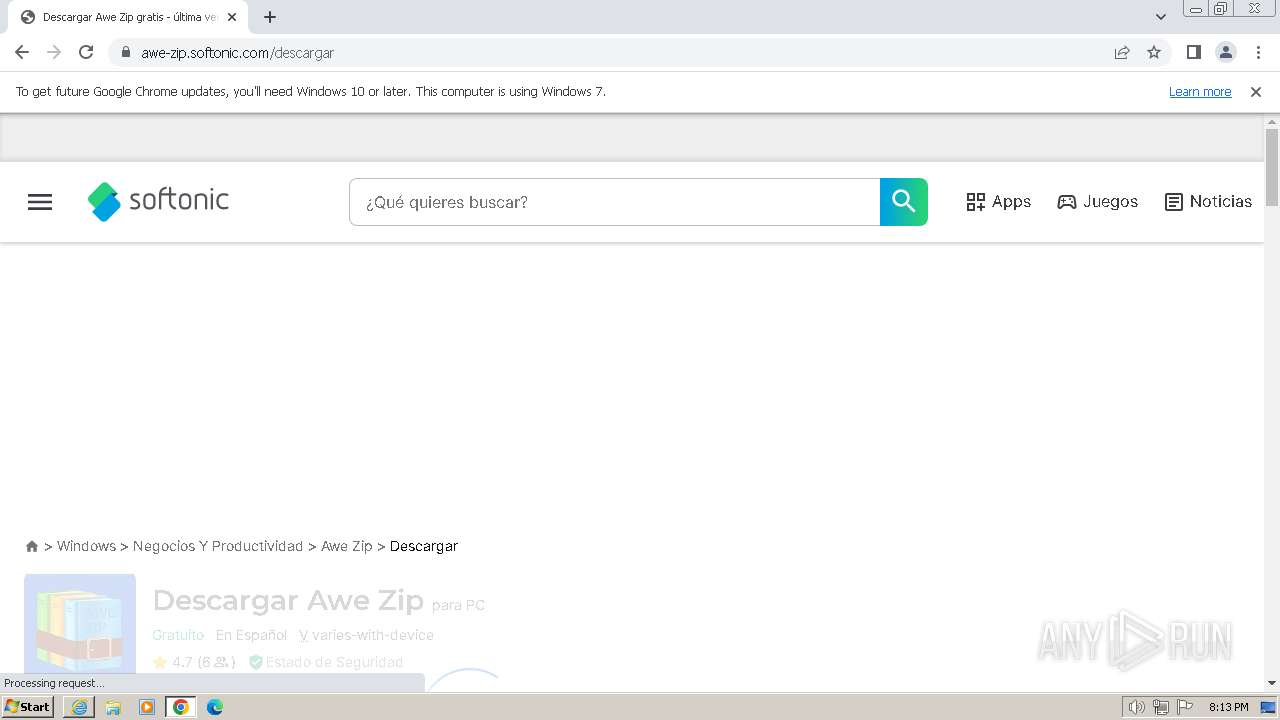Reload the page
Viewport: 1280px width, 720px height.
pos(86,52)
